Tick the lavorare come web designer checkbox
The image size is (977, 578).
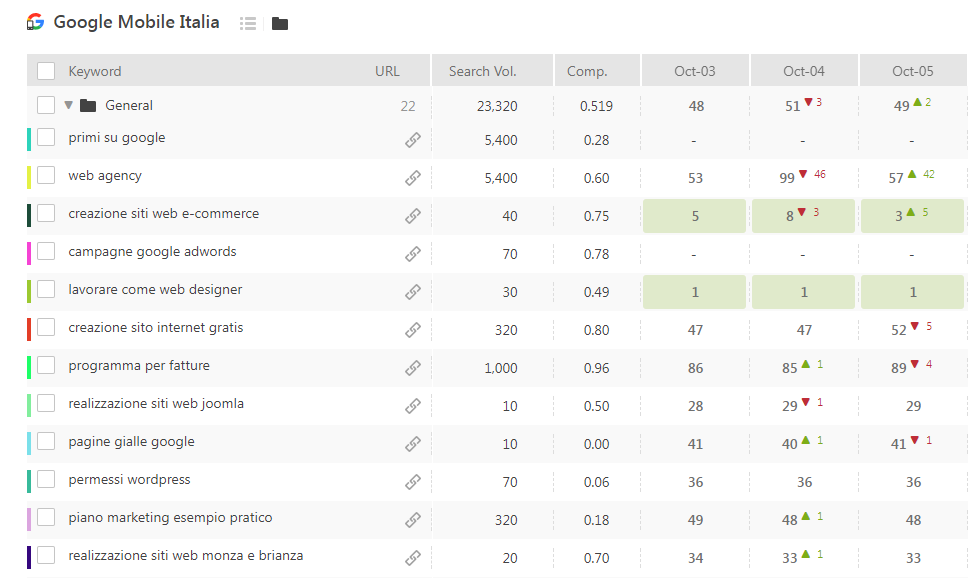point(46,289)
